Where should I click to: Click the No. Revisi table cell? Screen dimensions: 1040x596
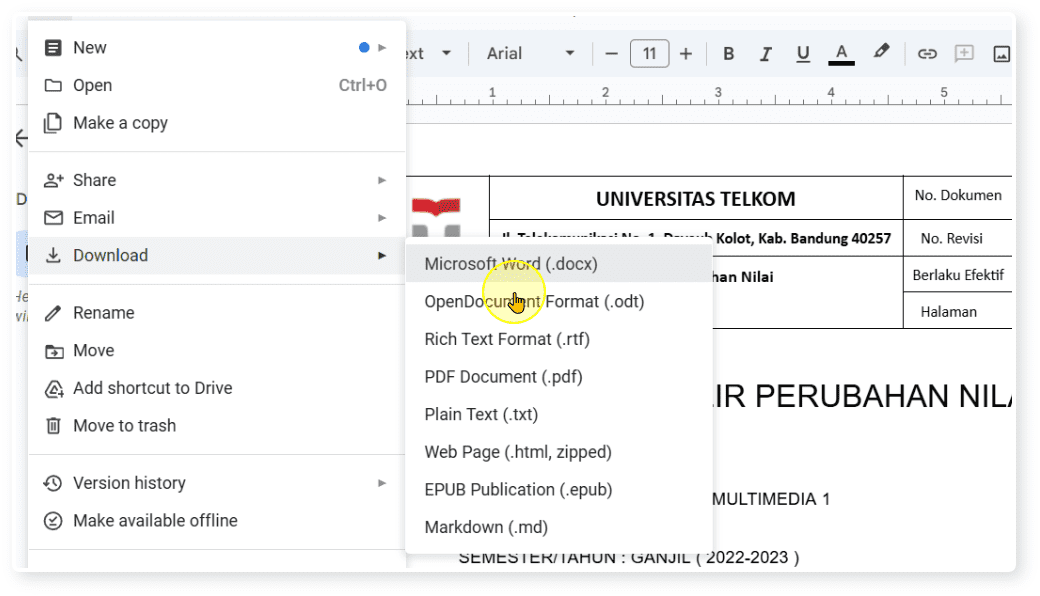pyautogui.click(x=958, y=238)
